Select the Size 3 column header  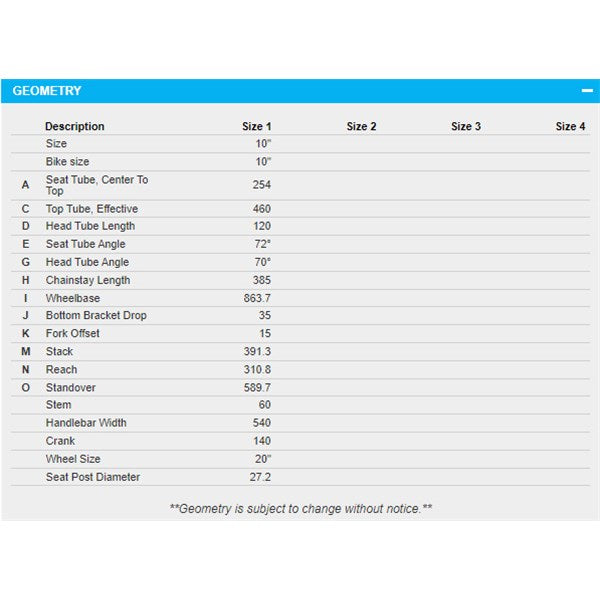[466, 127]
